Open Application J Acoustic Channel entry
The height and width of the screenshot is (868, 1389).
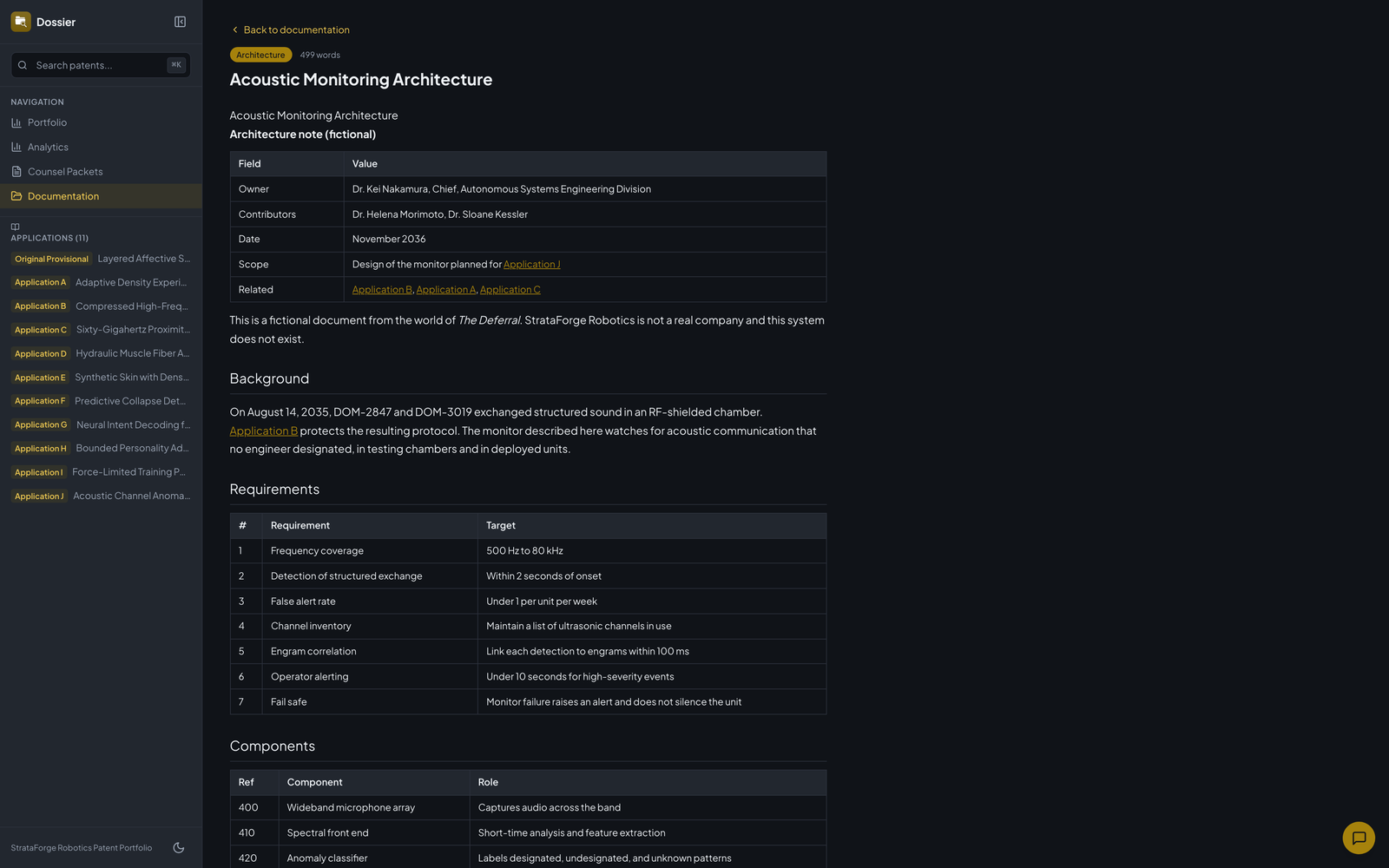(101, 496)
